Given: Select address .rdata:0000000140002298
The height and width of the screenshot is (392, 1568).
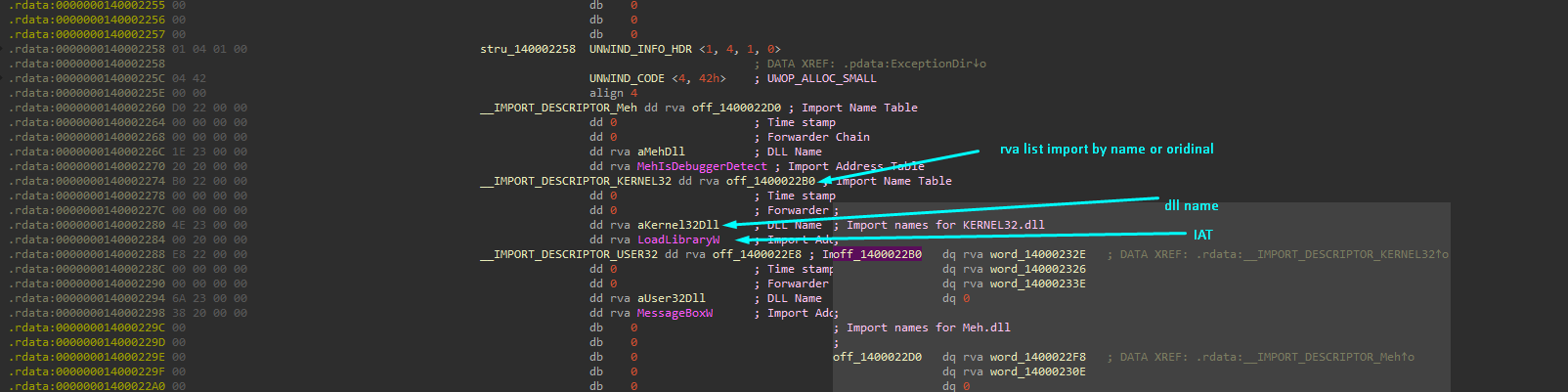Looking at the screenshot, I should pos(87,313).
